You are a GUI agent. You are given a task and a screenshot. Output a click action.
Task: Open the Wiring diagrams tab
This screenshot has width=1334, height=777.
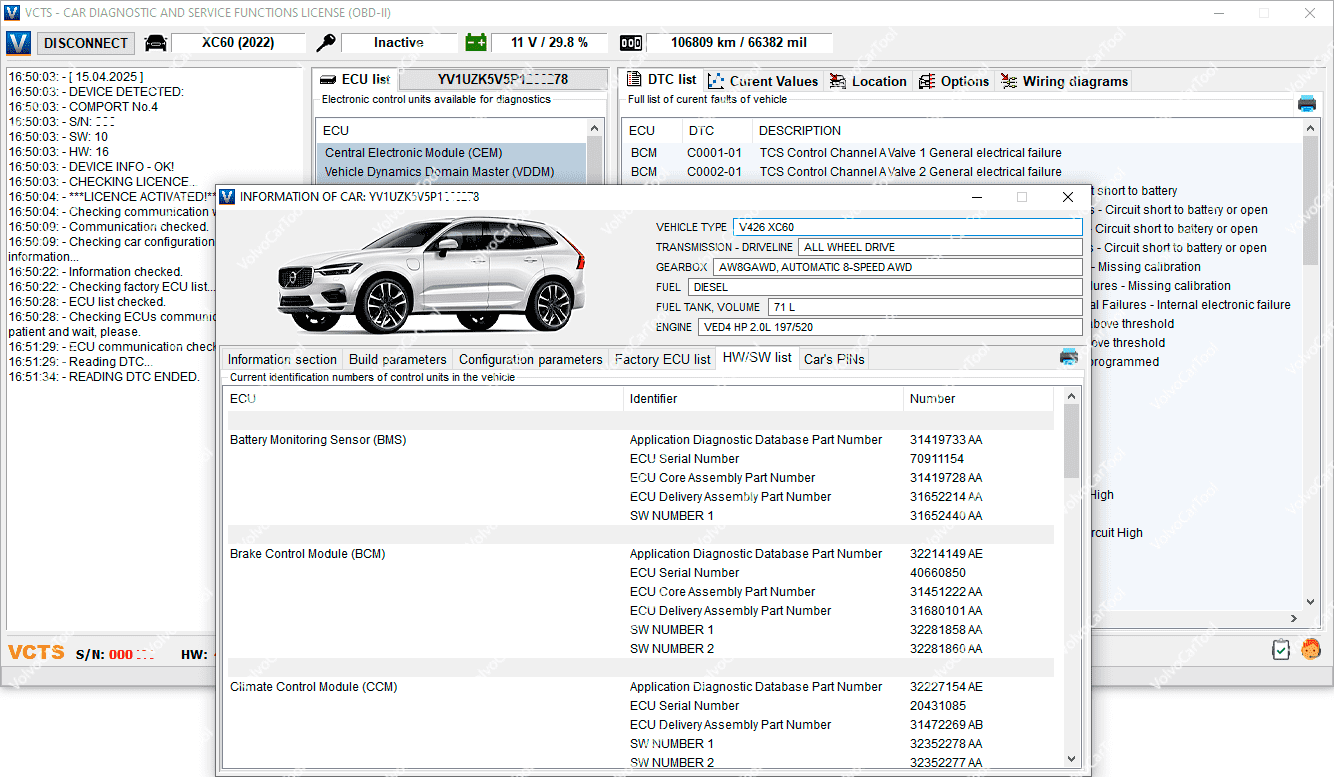[1065, 81]
